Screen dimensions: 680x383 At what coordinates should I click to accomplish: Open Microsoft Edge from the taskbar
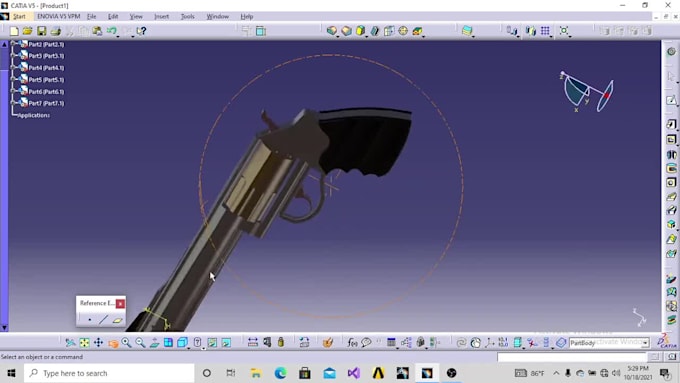click(x=280, y=373)
